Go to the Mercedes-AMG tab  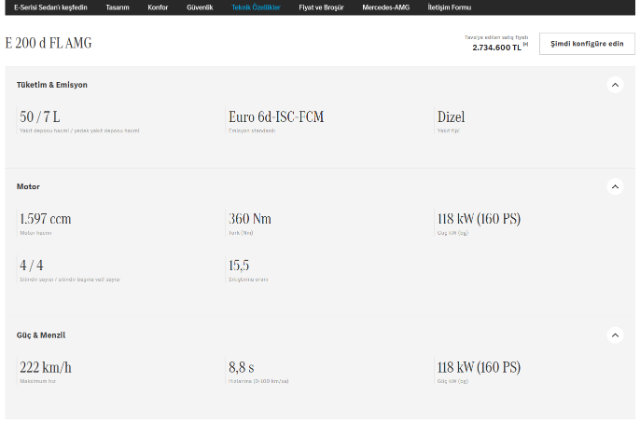pyautogui.click(x=386, y=7)
